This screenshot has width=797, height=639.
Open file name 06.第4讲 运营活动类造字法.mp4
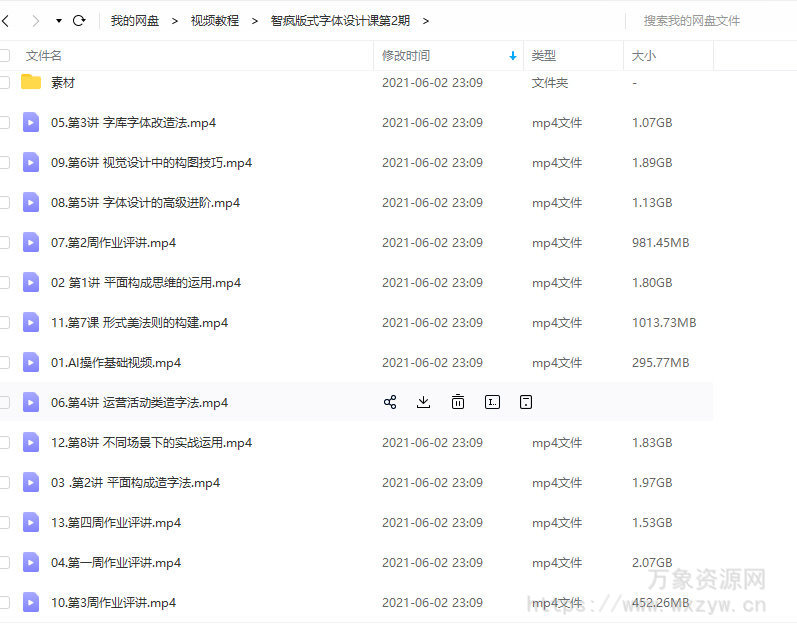coord(139,403)
